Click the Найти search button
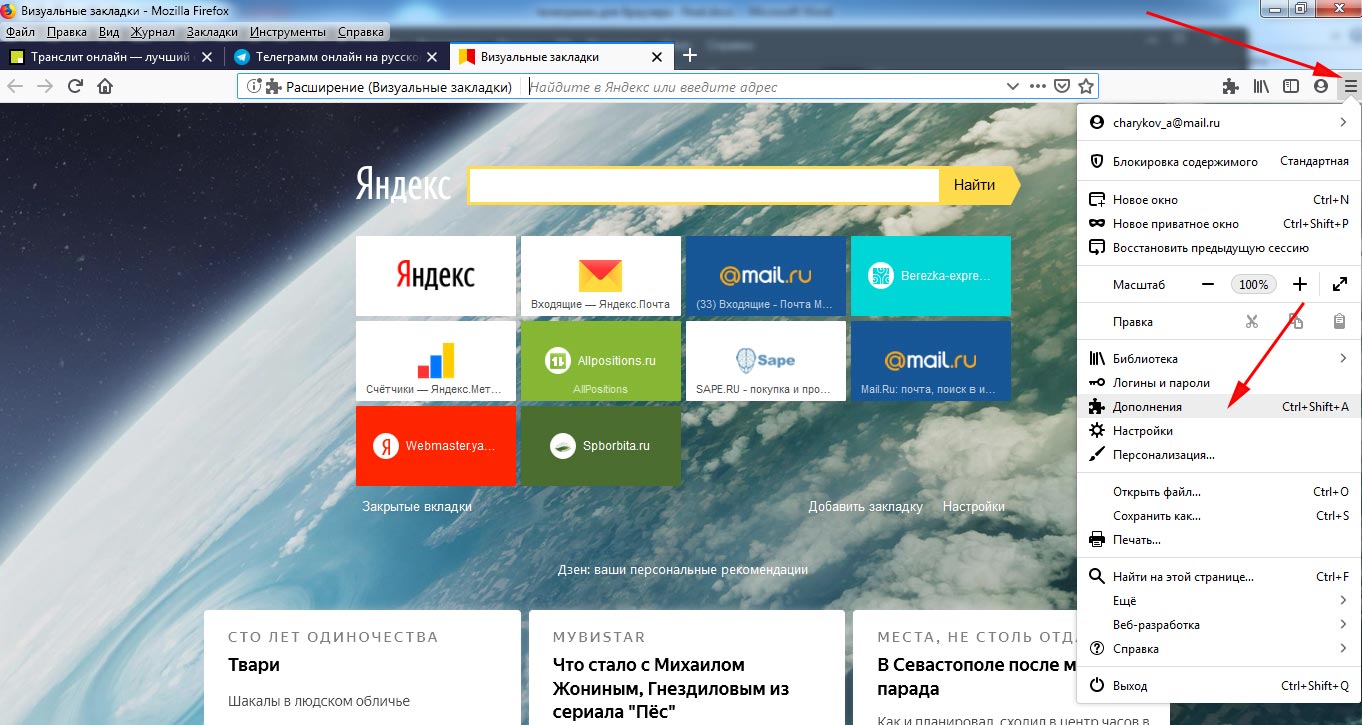The height and width of the screenshot is (725, 1362). point(978,185)
